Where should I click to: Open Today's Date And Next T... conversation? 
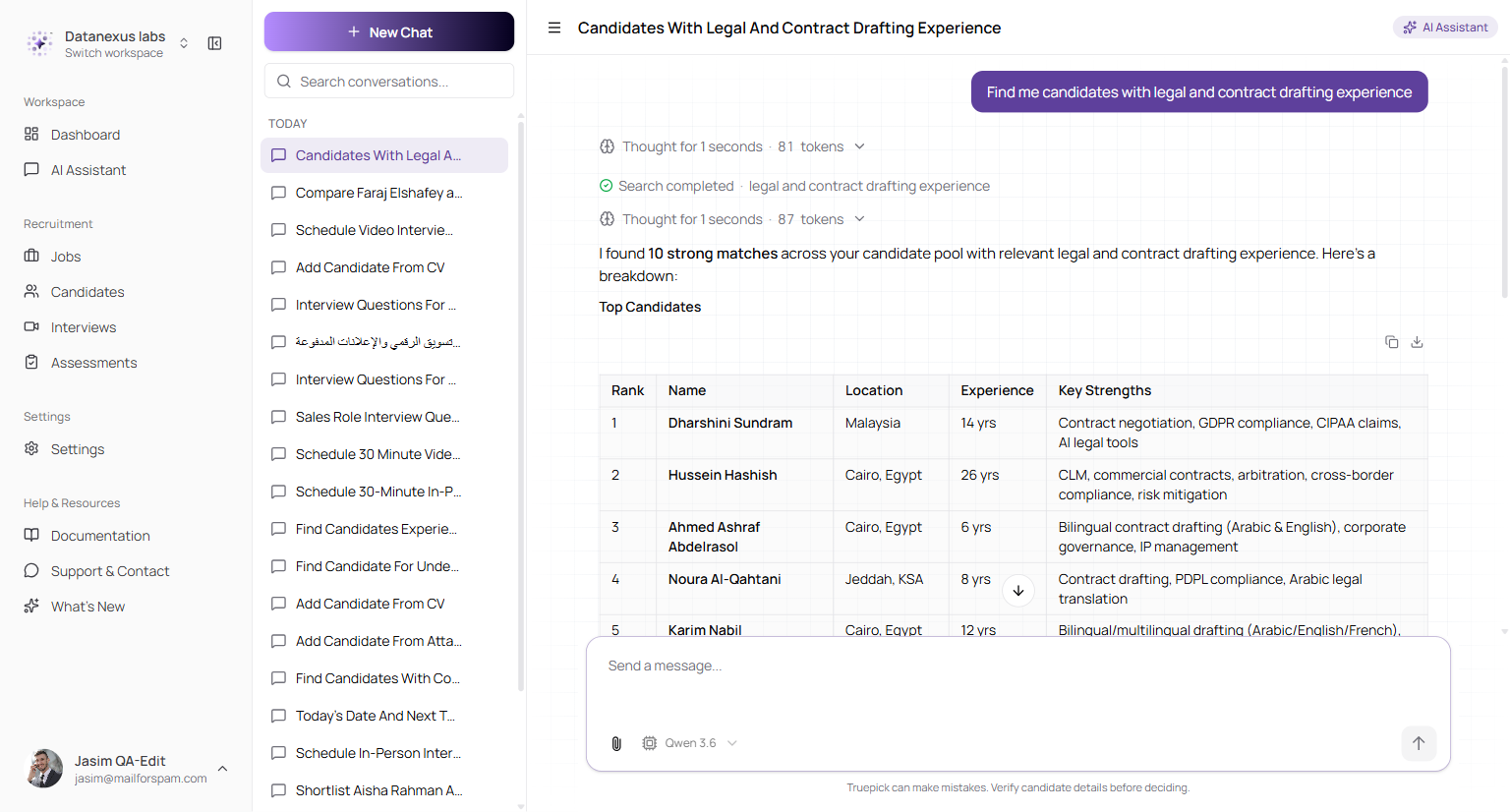click(x=384, y=716)
